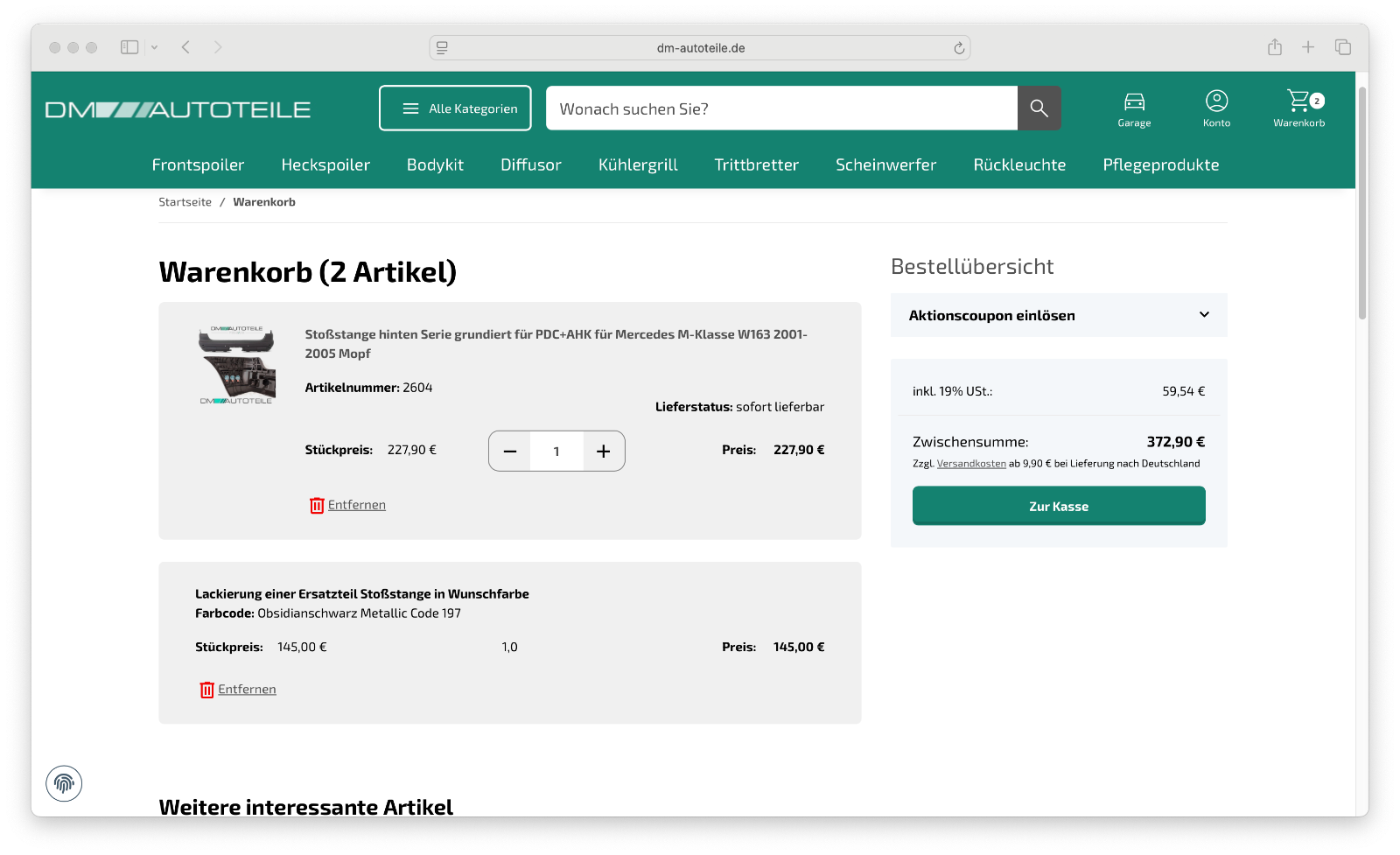This screenshot has height=855, width=1400.
Task: Click the trash icon for the Stoßstange item
Action: point(317,506)
